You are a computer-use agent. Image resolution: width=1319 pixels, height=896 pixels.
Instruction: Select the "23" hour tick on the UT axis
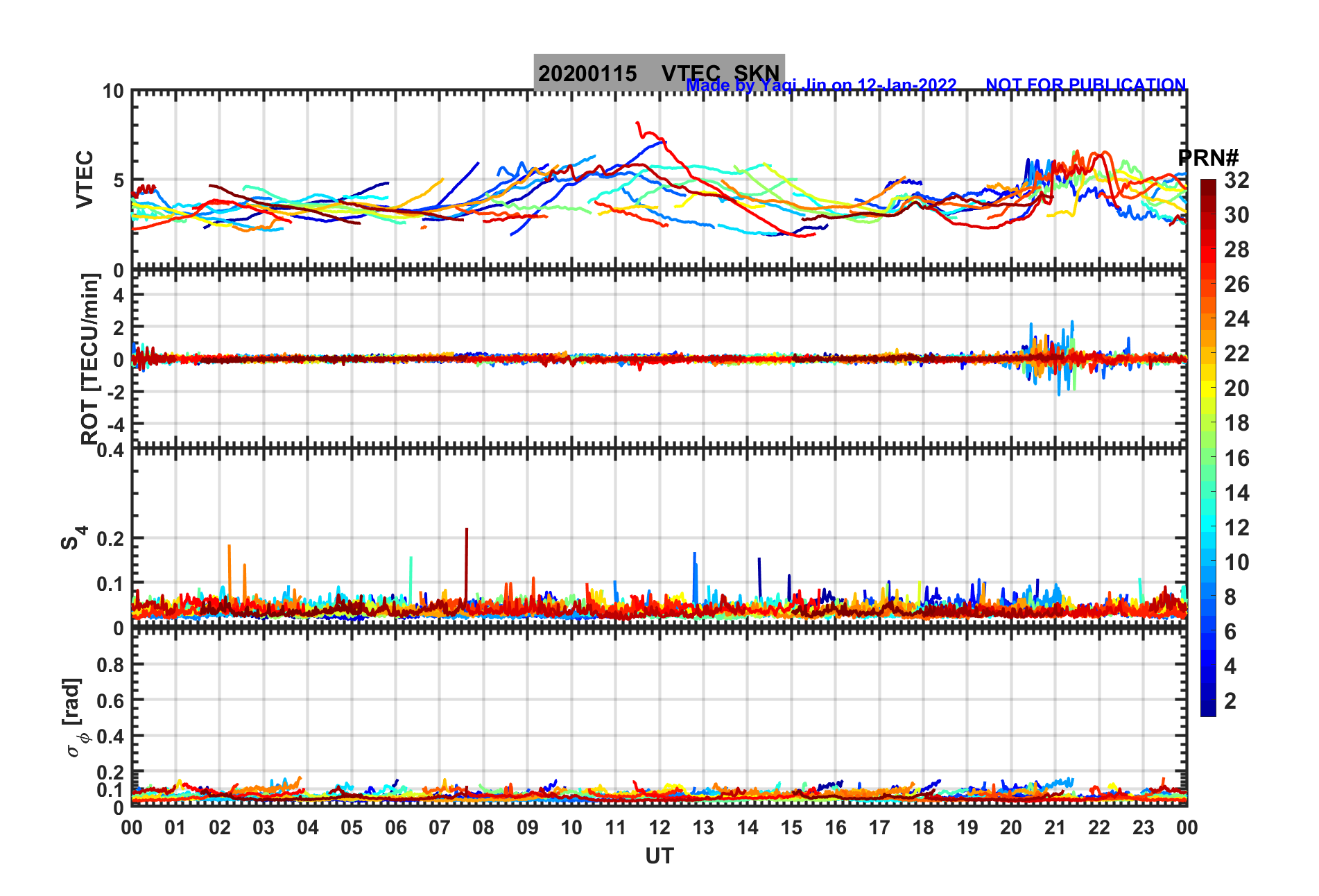point(1143,827)
